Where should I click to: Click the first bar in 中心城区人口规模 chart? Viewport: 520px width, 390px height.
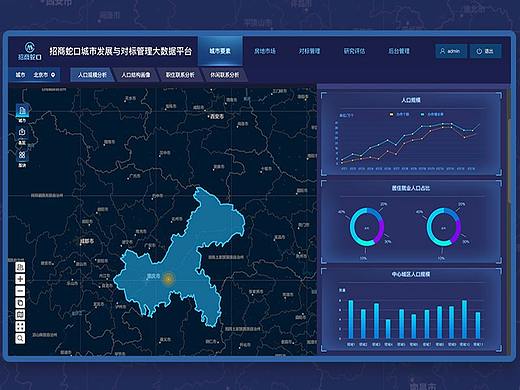[351, 319]
